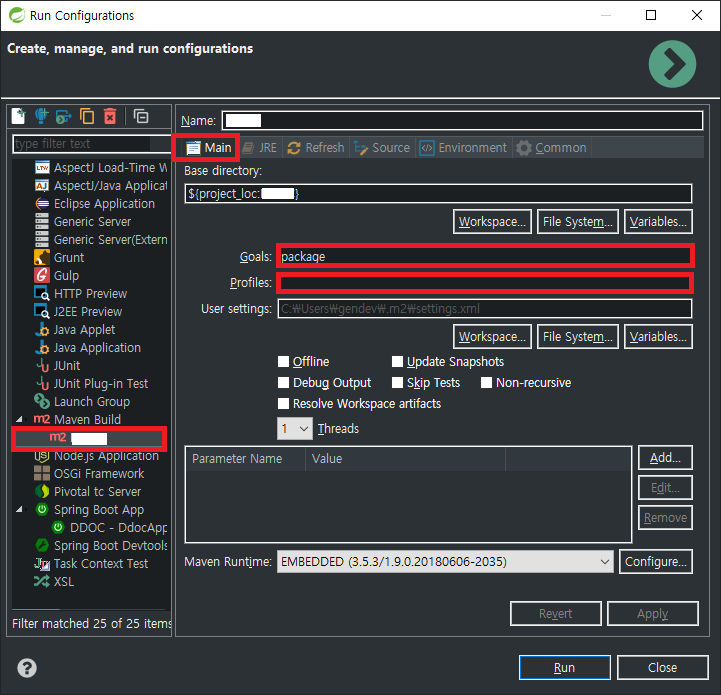Enable the Offline checkbox
Viewport: 721px width, 695px height.
(285, 362)
